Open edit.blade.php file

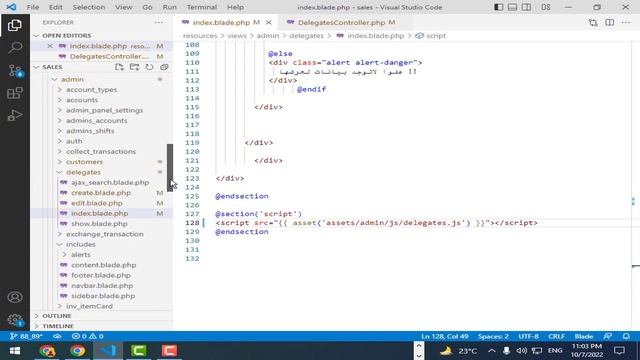tap(97, 203)
